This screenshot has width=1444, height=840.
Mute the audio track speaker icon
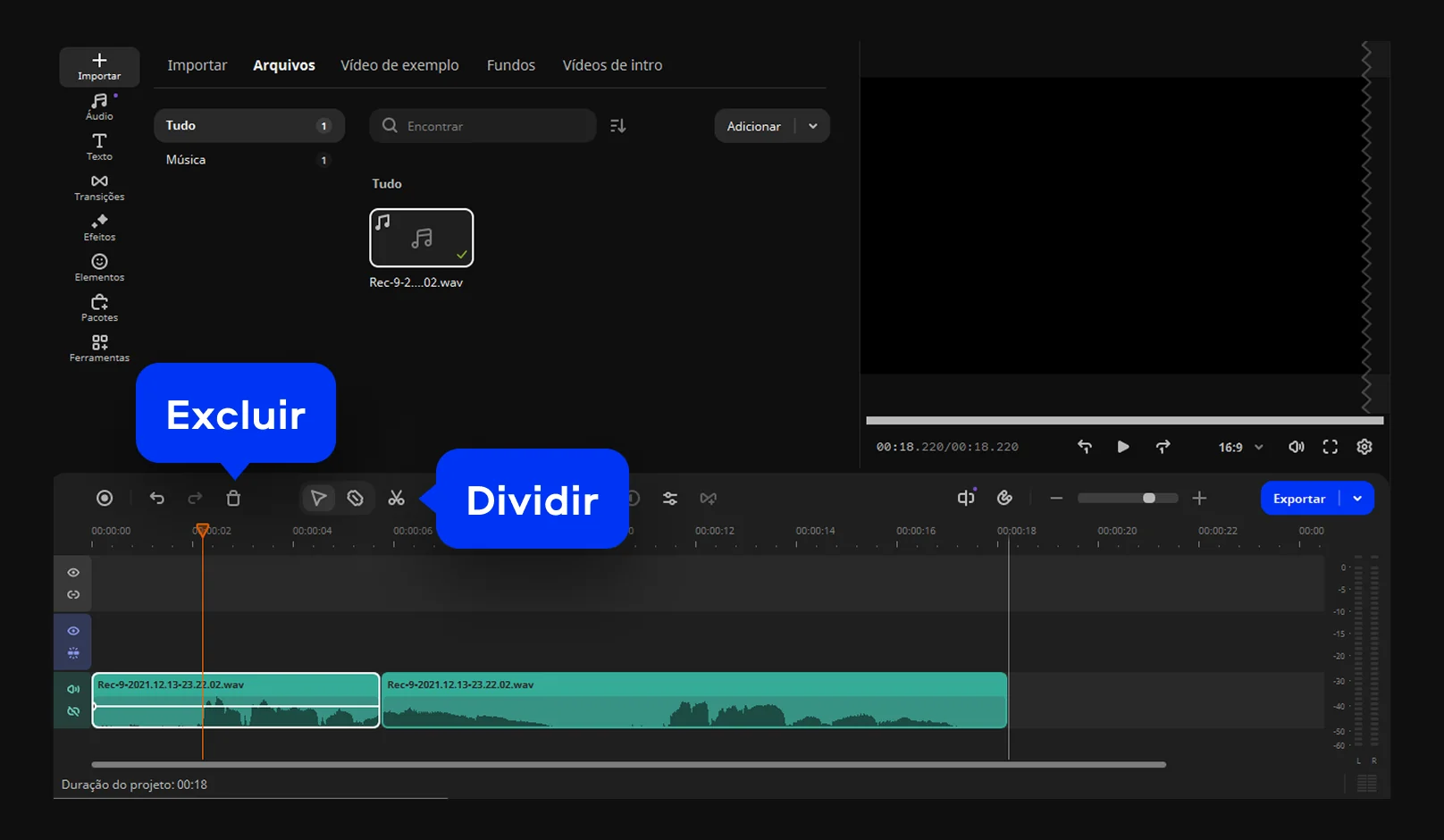73,689
